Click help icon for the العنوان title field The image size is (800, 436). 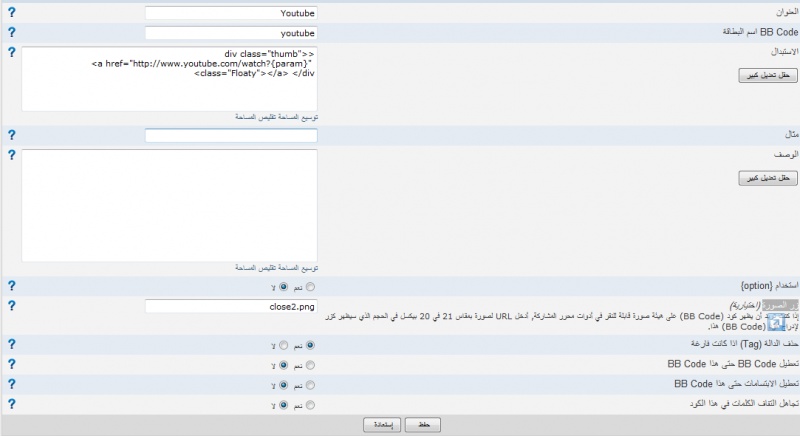(x=12, y=13)
